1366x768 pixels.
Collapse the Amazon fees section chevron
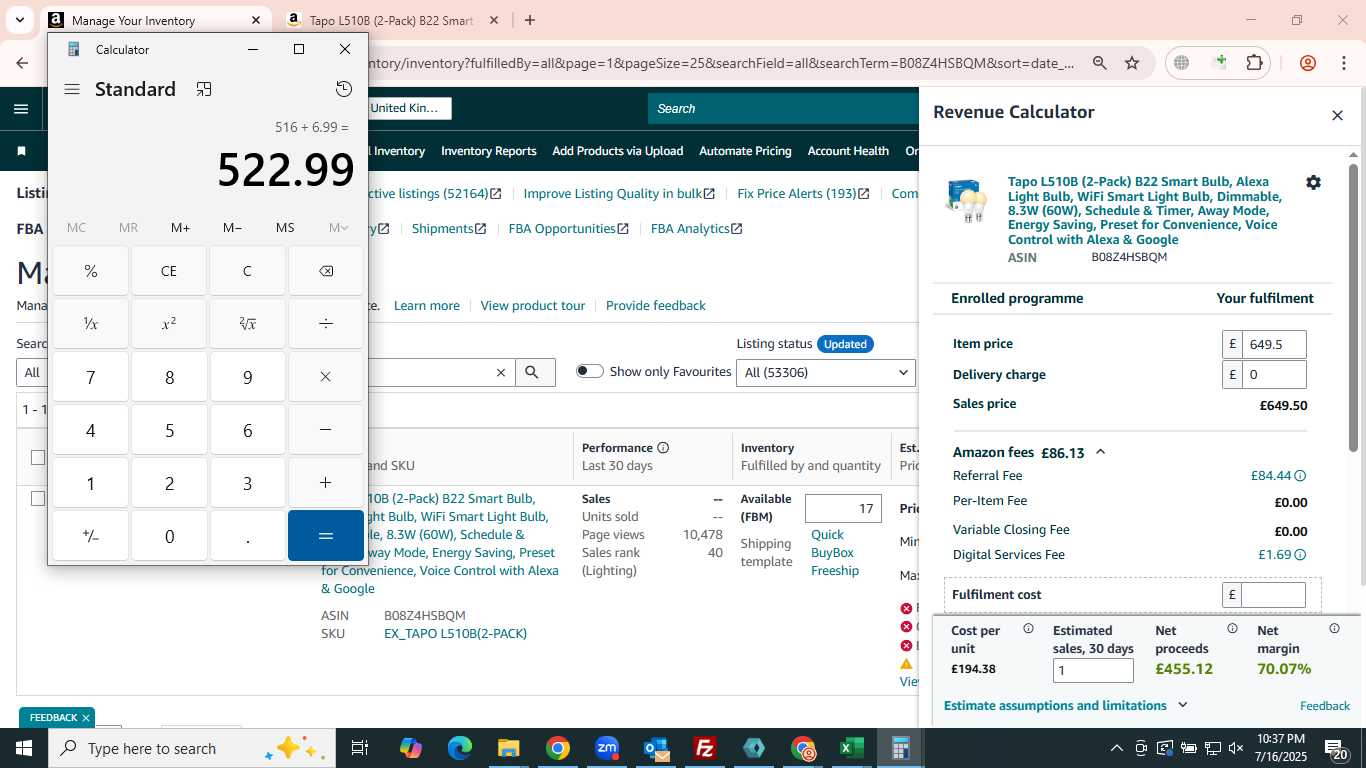pyautogui.click(x=1100, y=452)
